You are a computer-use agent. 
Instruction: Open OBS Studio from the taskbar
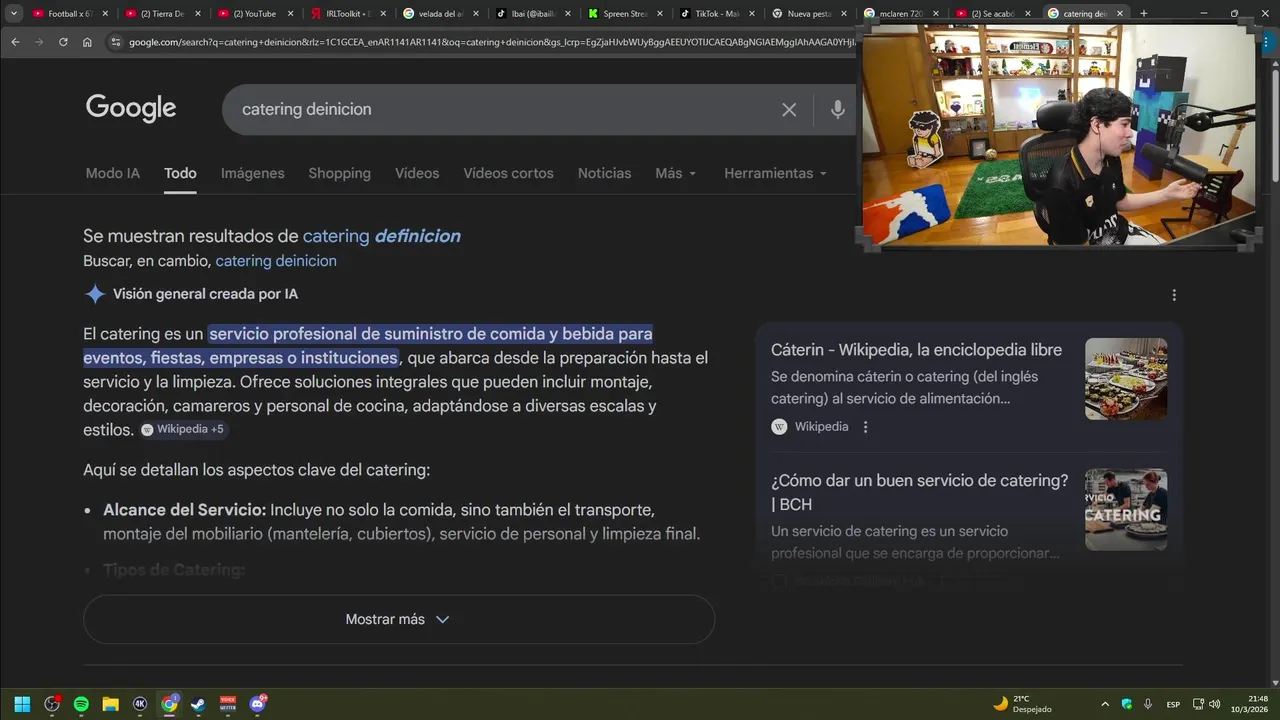[52, 704]
